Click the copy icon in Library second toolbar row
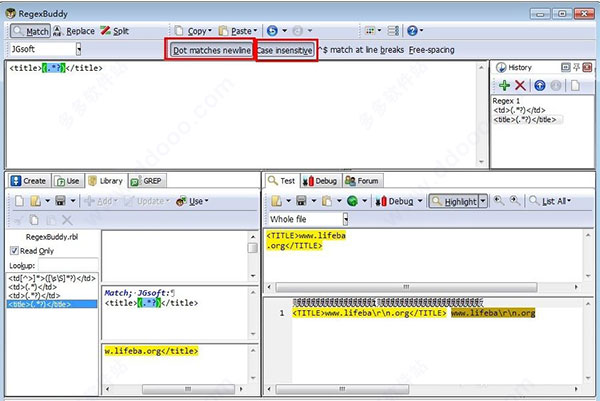This screenshot has width=600, height=401. 34,220
